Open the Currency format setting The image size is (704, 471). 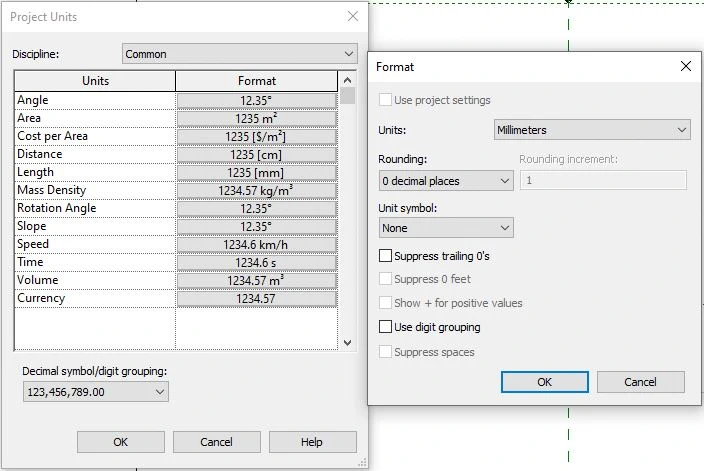[x=257, y=298]
